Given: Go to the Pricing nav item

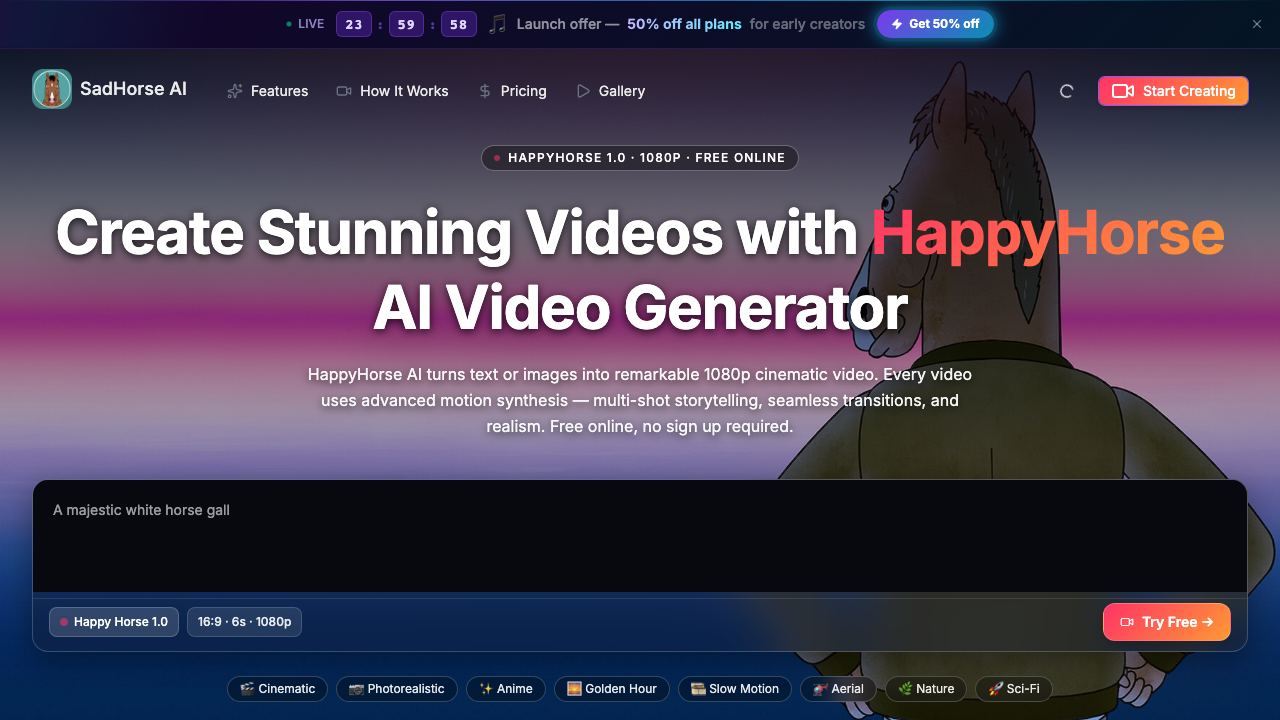Looking at the screenshot, I should (512, 91).
